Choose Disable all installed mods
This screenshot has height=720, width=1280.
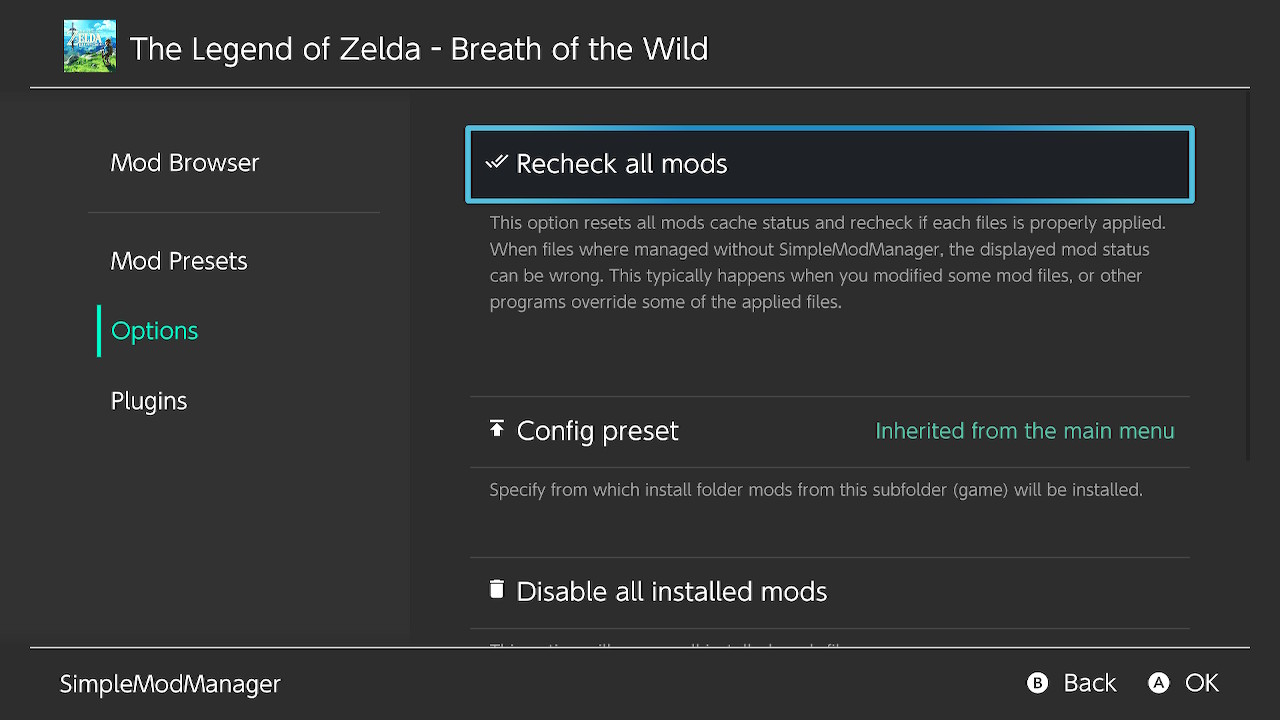(671, 592)
